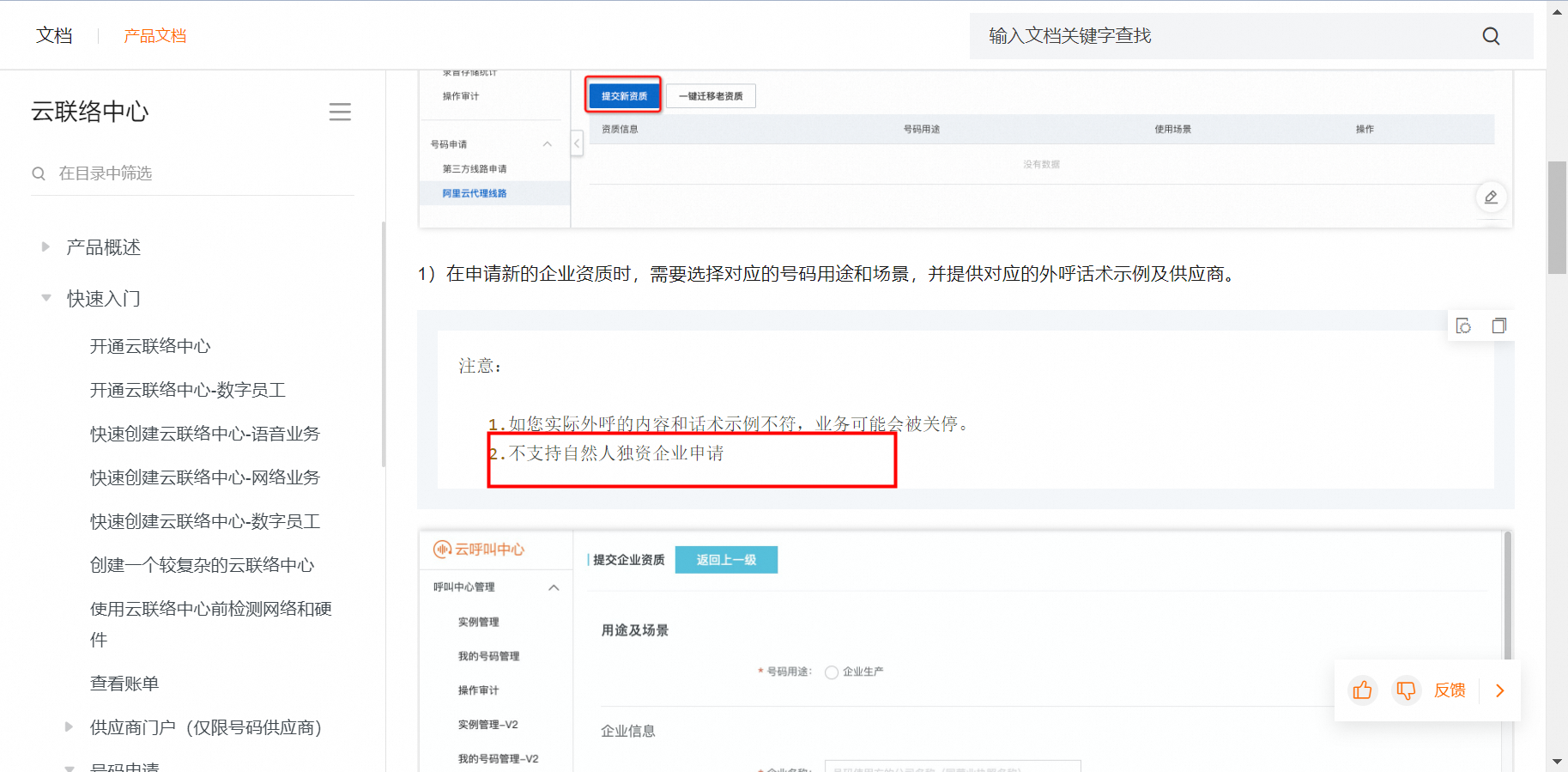Click 返回上一级 button in the lower screenshot
Image resolution: width=1568 pixels, height=772 pixels.
tap(726, 560)
